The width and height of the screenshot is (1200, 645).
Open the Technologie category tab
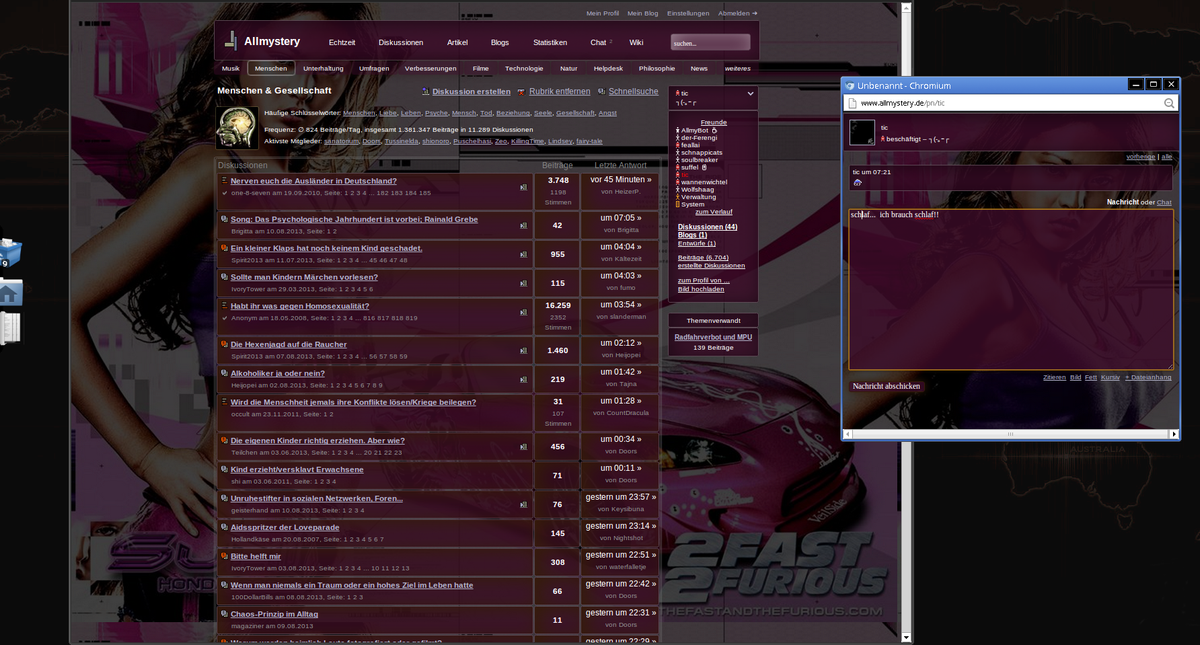524,68
